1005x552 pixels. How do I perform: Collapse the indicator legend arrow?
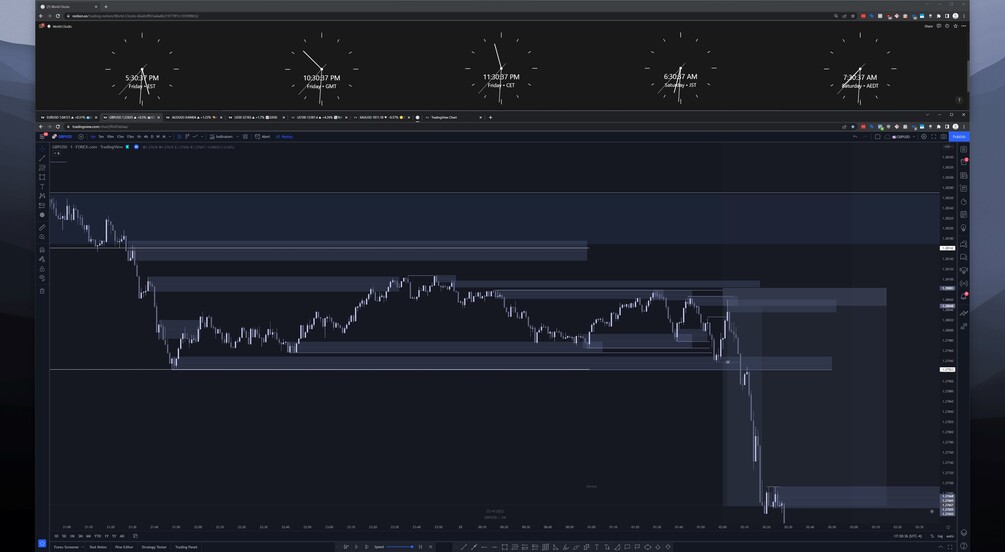pos(56,153)
